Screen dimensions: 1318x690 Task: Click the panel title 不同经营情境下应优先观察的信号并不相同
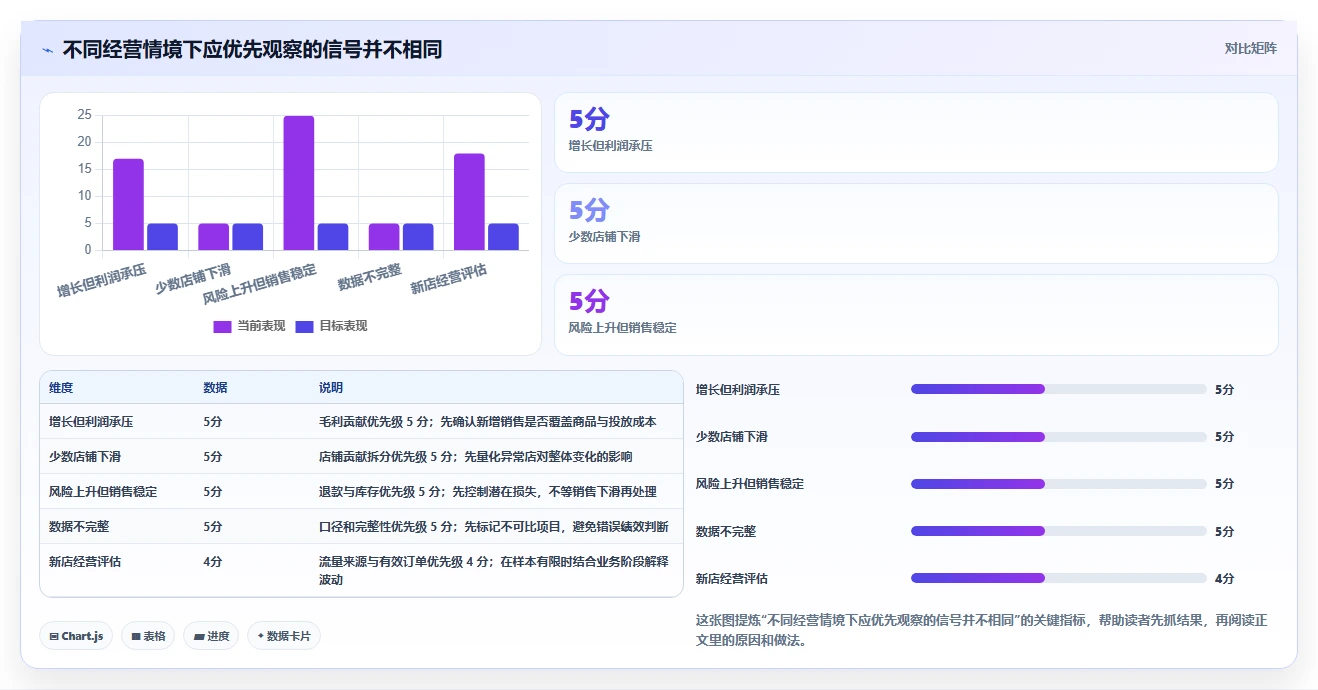tap(252, 50)
